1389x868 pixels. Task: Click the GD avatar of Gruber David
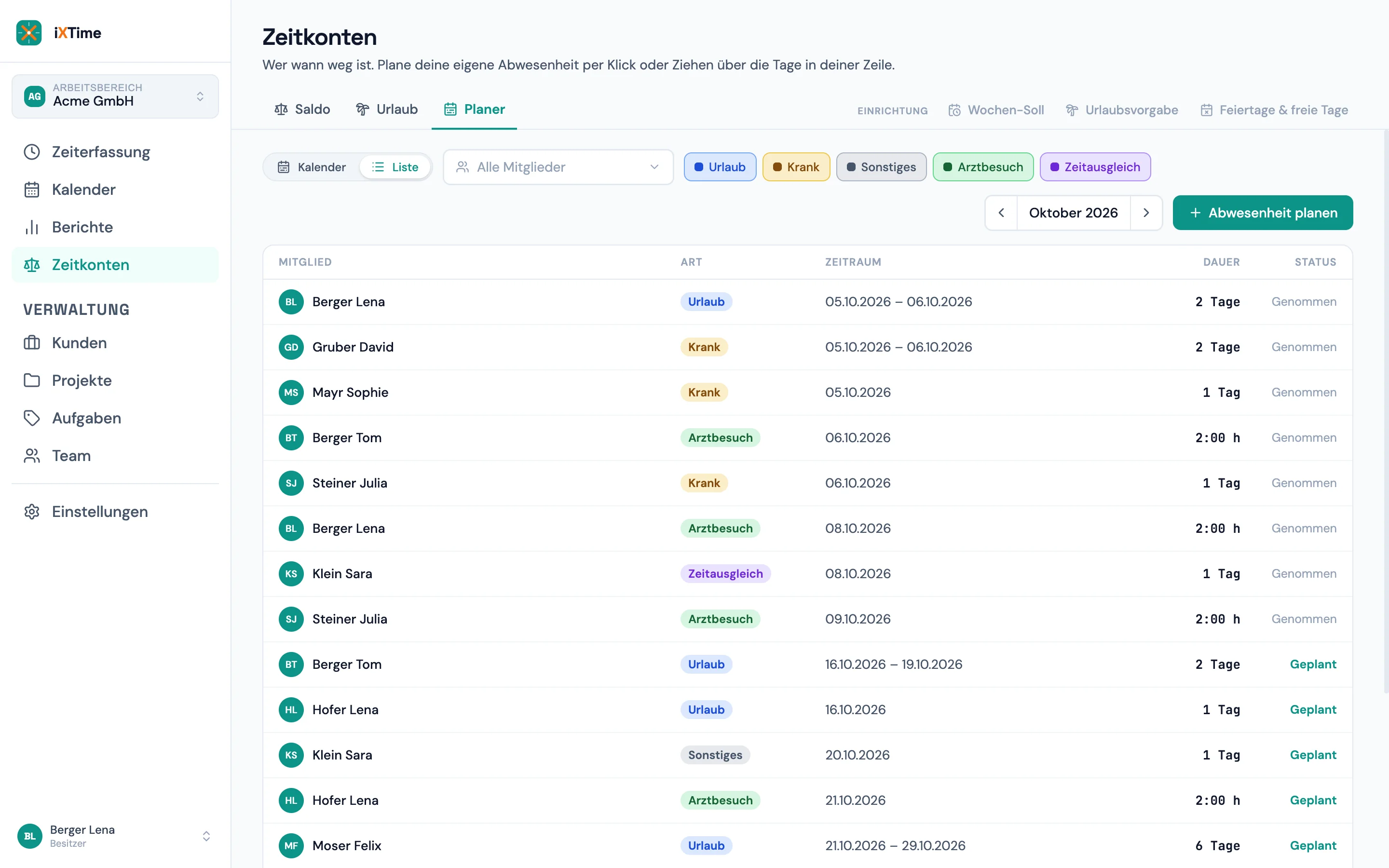[291, 347]
